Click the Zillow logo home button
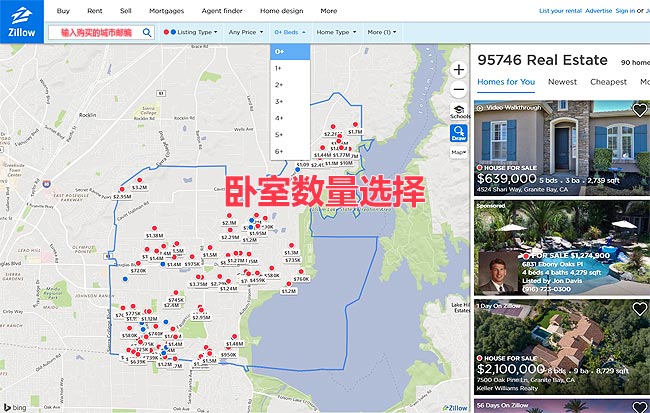This screenshot has width=650, height=413. point(22,22)
